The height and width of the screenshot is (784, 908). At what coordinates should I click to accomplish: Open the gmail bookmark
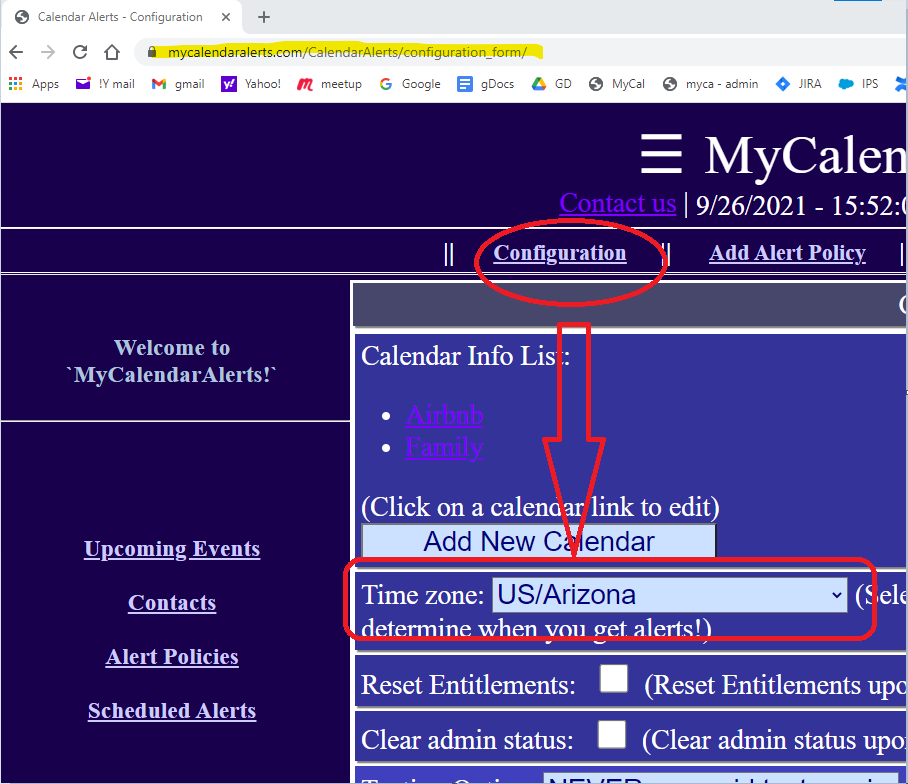(178, 84)
